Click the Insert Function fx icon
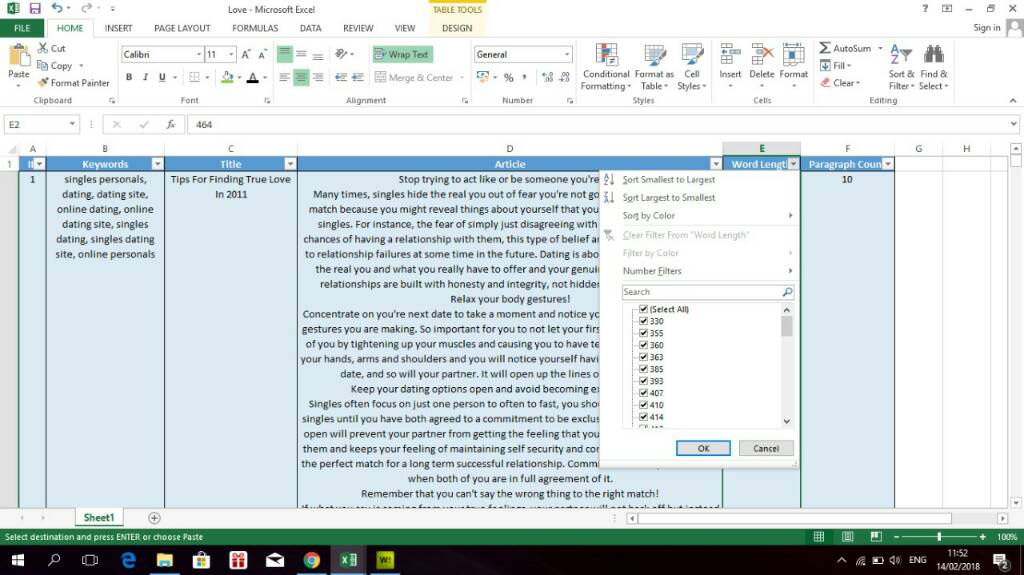The width and height of the screenshot is (1024, 575). click(x=170, y=124)
